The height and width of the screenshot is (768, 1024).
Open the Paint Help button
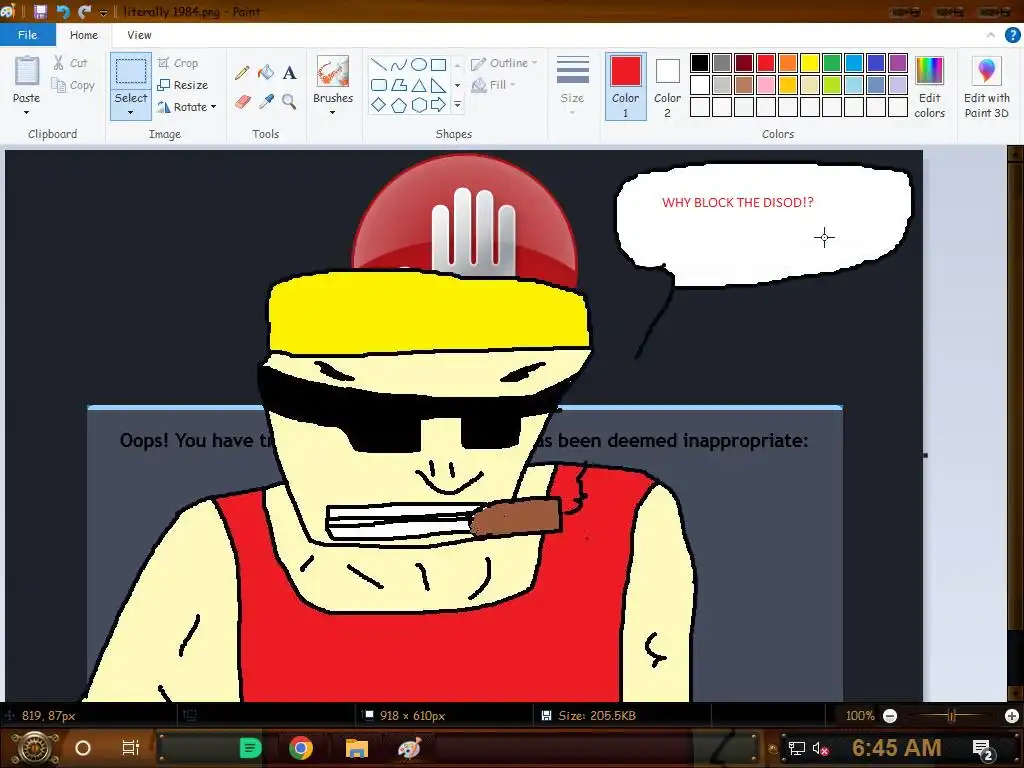[1012, 35]
